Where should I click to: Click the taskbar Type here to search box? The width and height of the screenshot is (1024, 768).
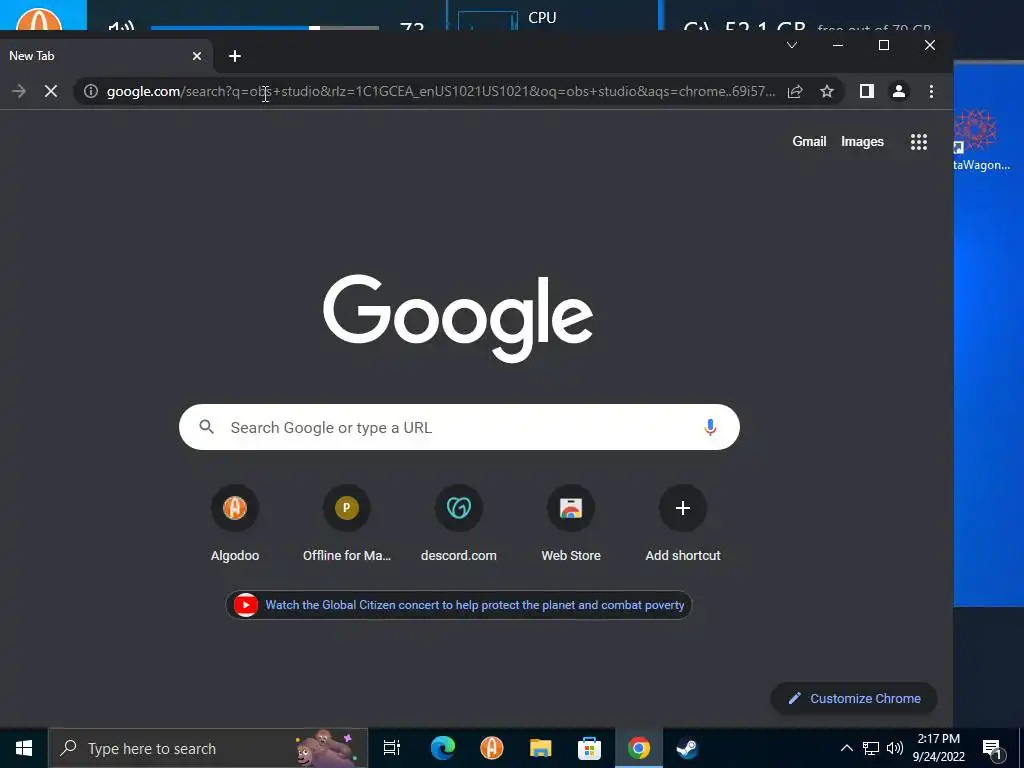pos(208,748)
